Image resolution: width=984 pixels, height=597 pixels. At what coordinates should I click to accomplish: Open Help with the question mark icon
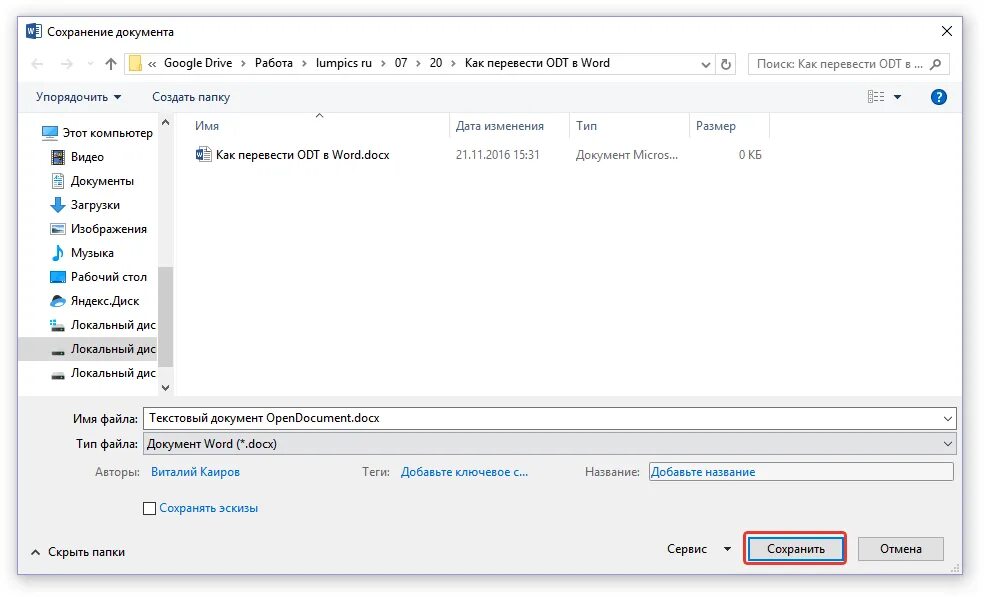938,97
